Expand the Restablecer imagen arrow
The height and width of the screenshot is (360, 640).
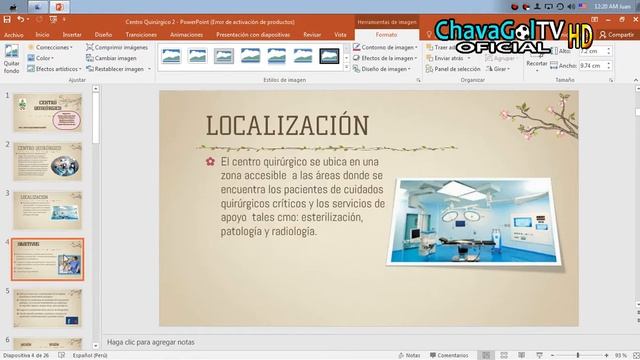[x=149, y=69]
